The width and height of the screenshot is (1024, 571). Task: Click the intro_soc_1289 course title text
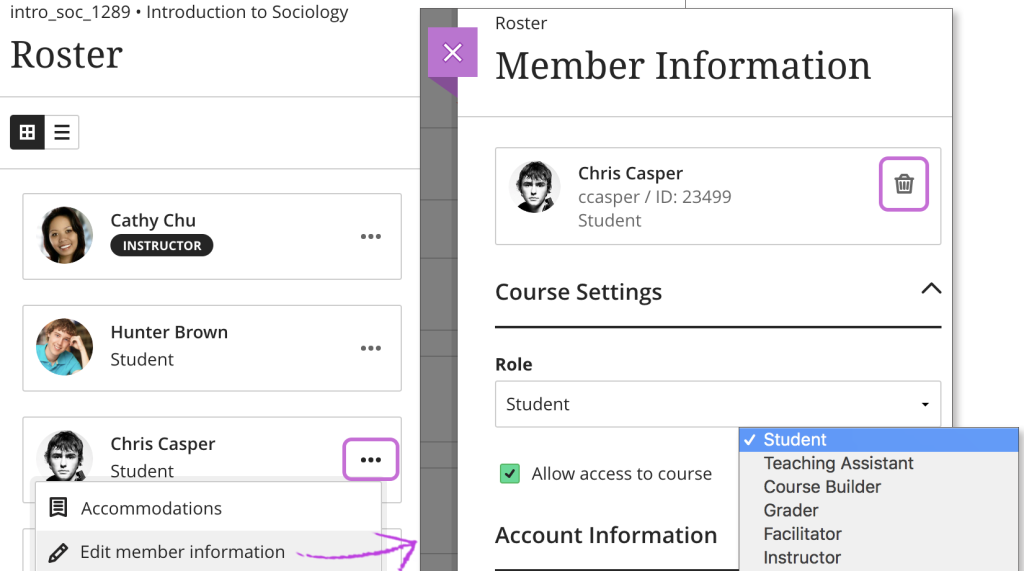pos(179,12)
